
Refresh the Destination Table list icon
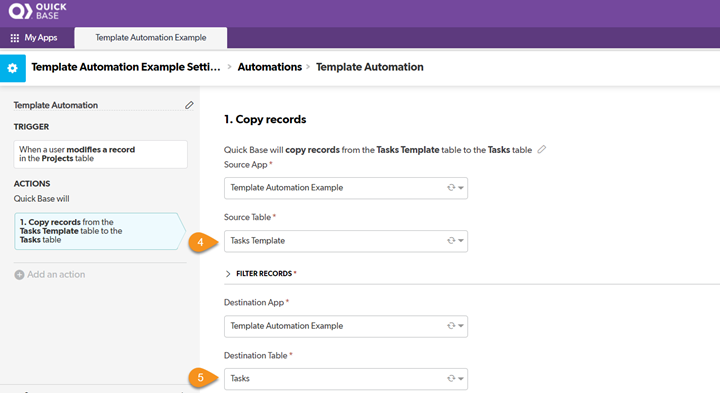click(451, 378)
